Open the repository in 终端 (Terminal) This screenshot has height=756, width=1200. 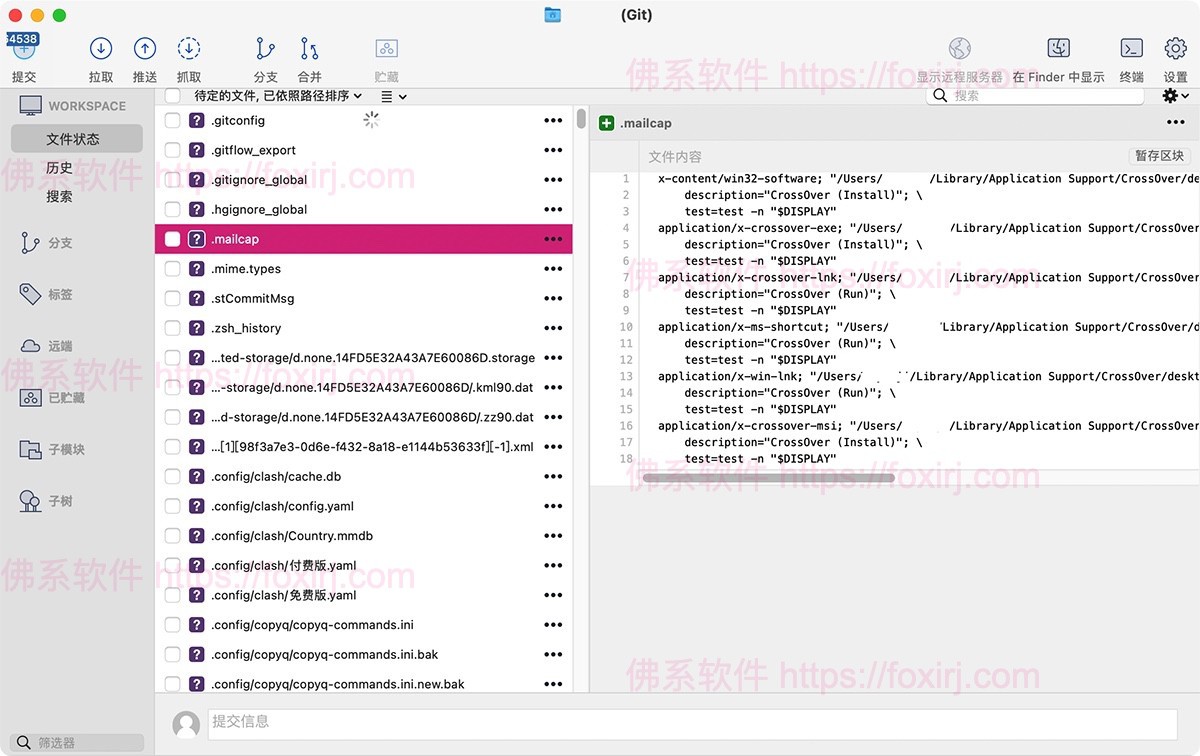[1131, 47]
